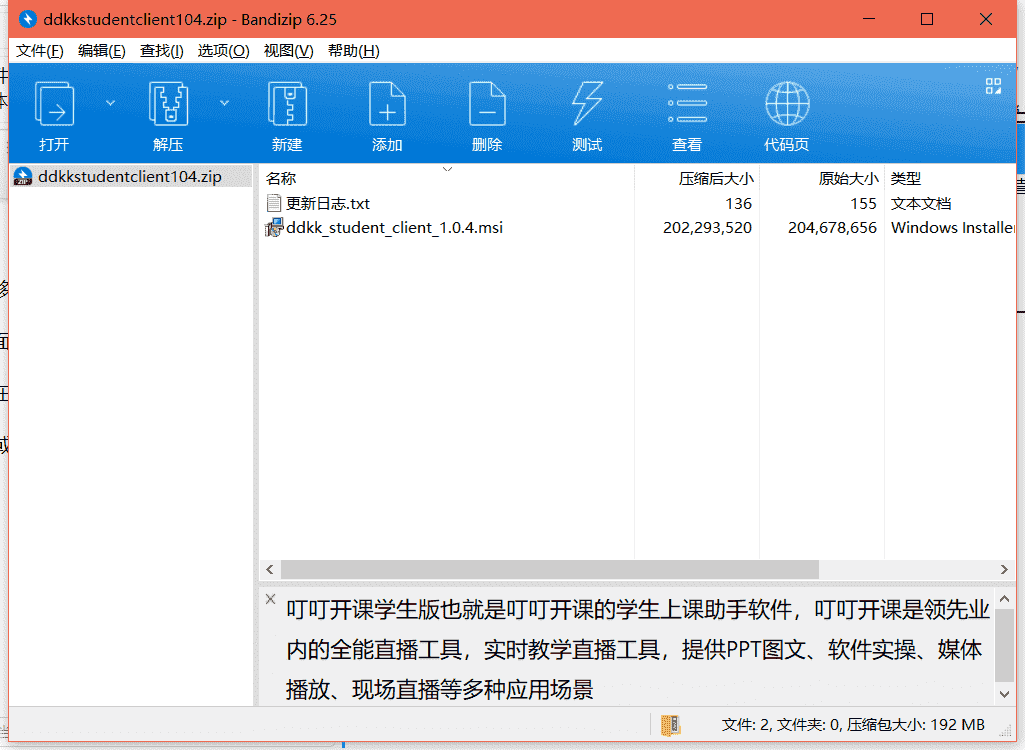Click the 文本文档 type cell
The width and height of the screenshot is (1025, 750).
920,203
